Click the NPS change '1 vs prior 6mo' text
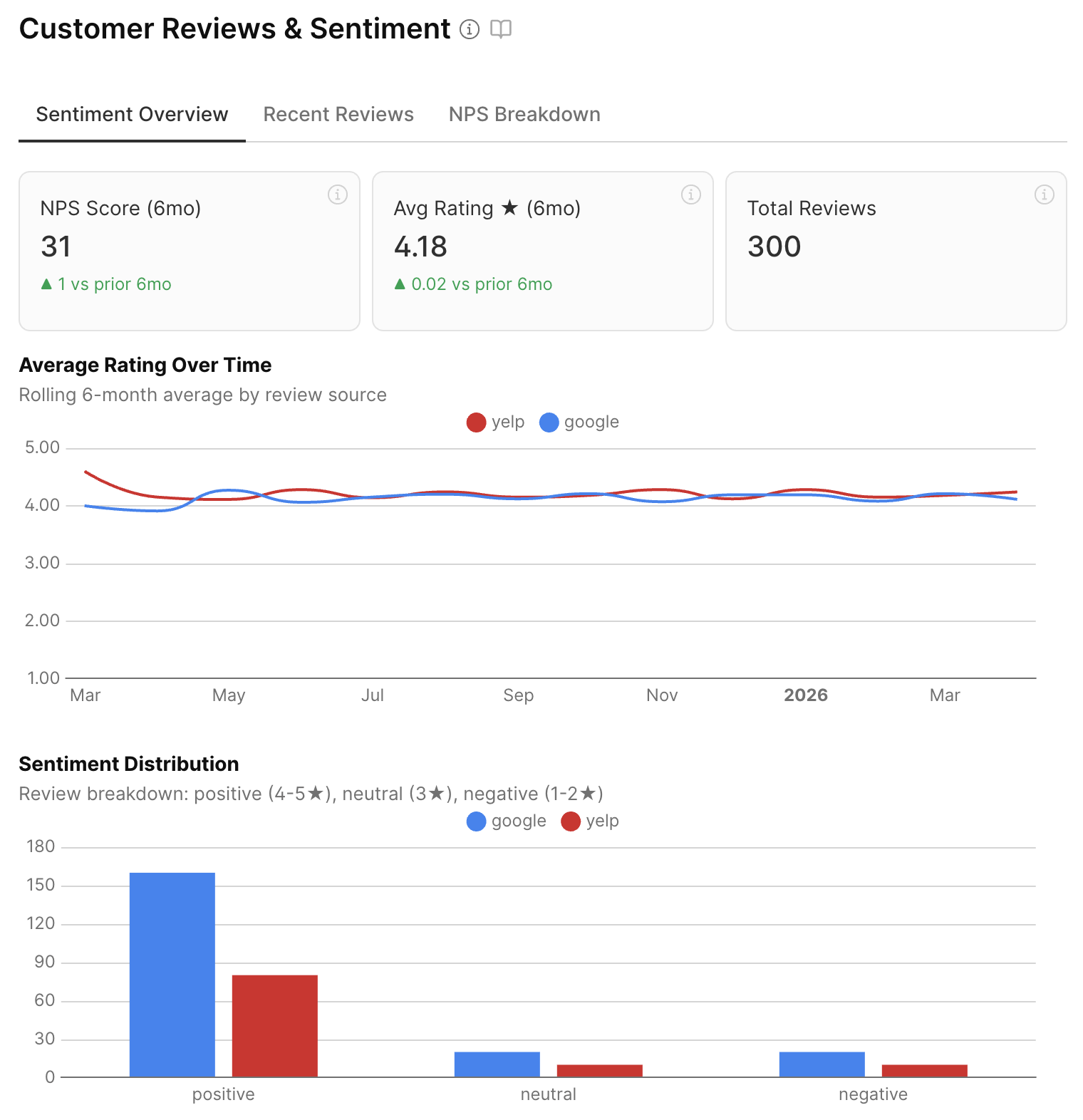Screen dimensions: 1083x1120 click(107, 284)
